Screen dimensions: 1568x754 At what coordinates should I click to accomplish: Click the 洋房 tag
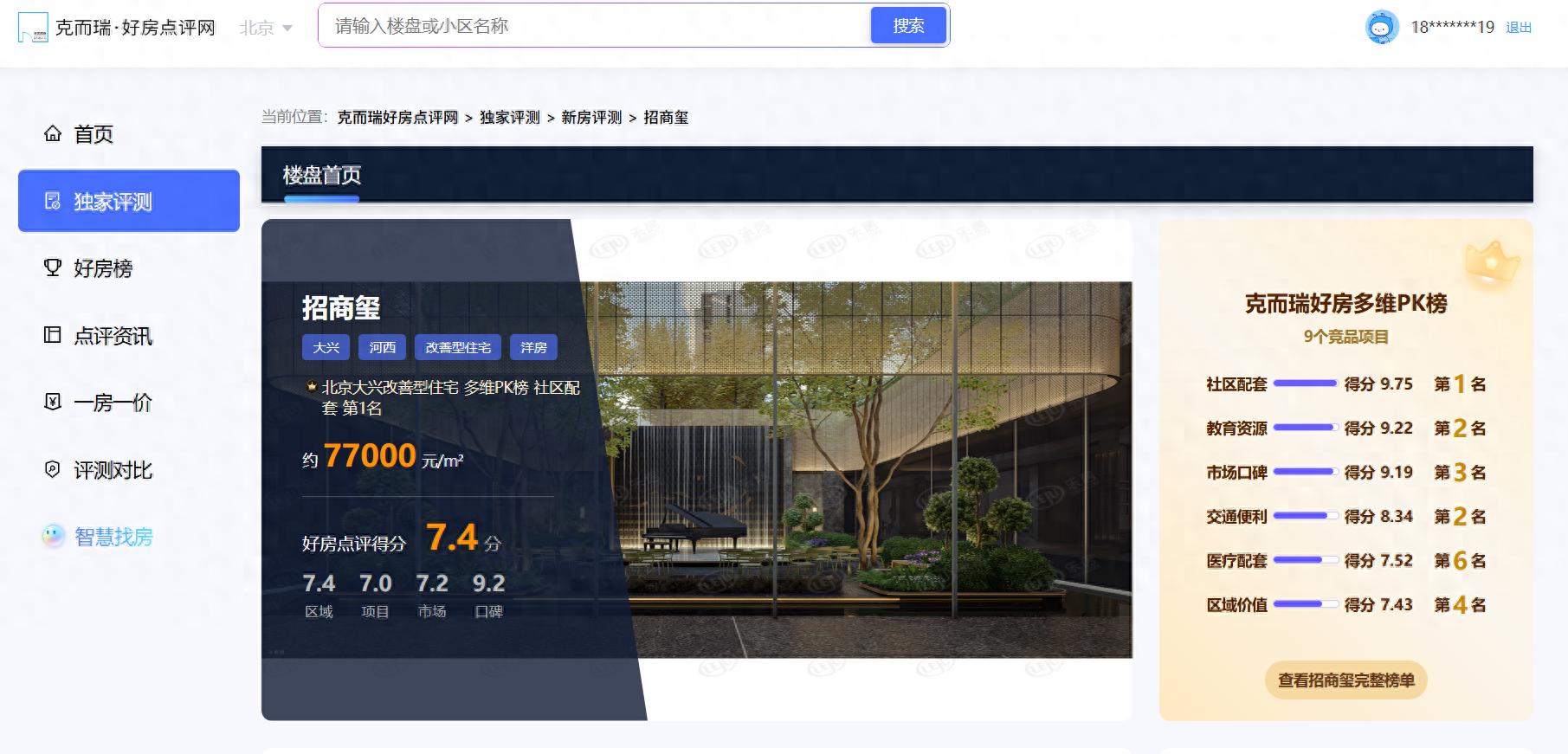coord(533,347)
